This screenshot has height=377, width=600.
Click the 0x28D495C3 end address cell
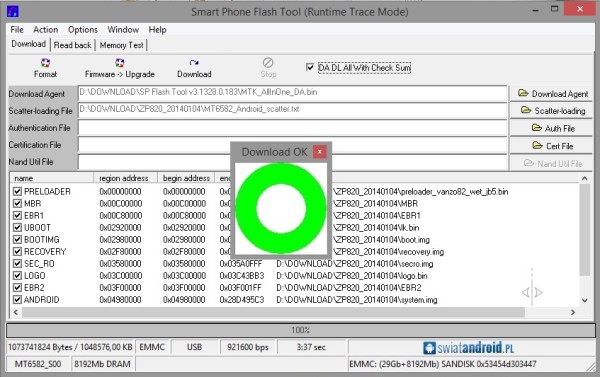(x=242, y=300)
